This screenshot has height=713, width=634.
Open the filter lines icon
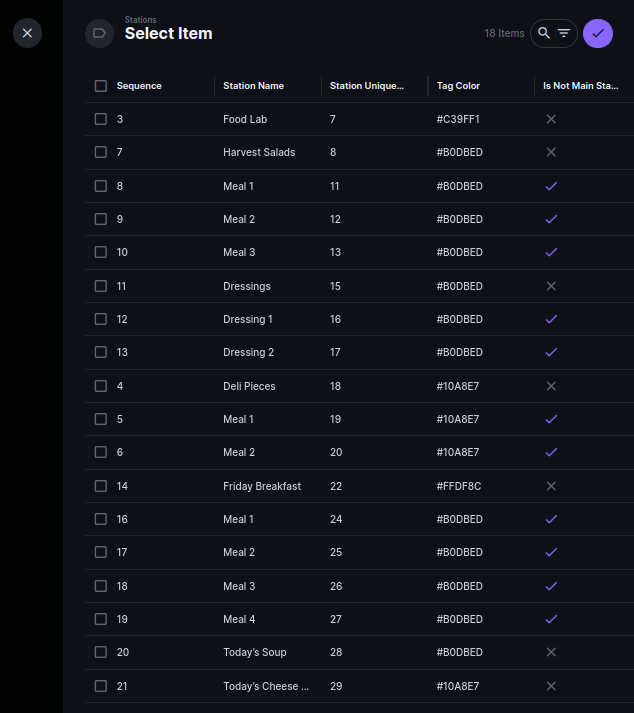click(x=564, y=33)
